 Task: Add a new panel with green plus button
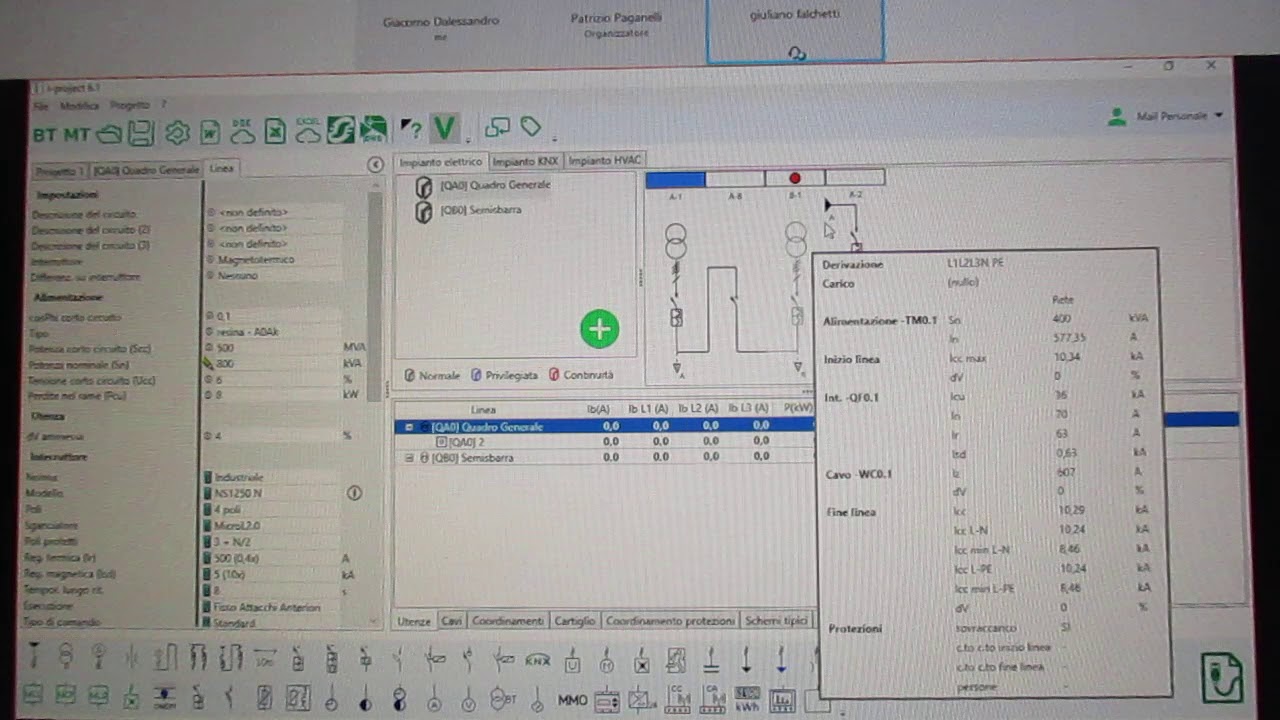[x=600, y=329]
